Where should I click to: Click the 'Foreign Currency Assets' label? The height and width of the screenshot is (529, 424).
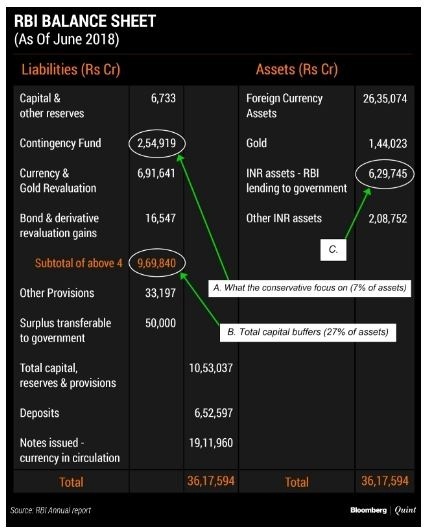[284, 106]
